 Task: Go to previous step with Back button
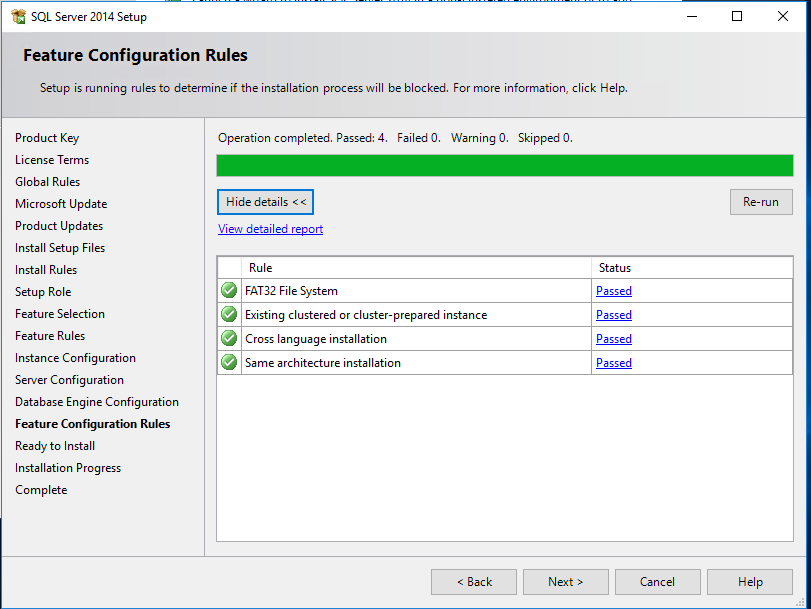[474, 582]
